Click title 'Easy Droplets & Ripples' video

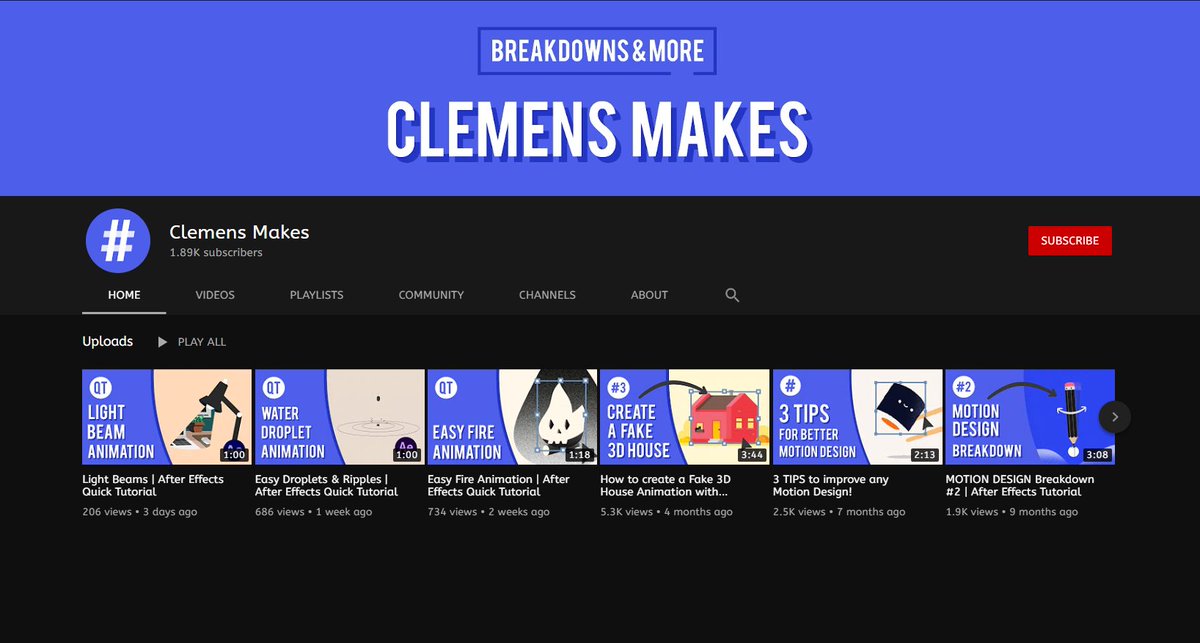click(x=326, y=485)
